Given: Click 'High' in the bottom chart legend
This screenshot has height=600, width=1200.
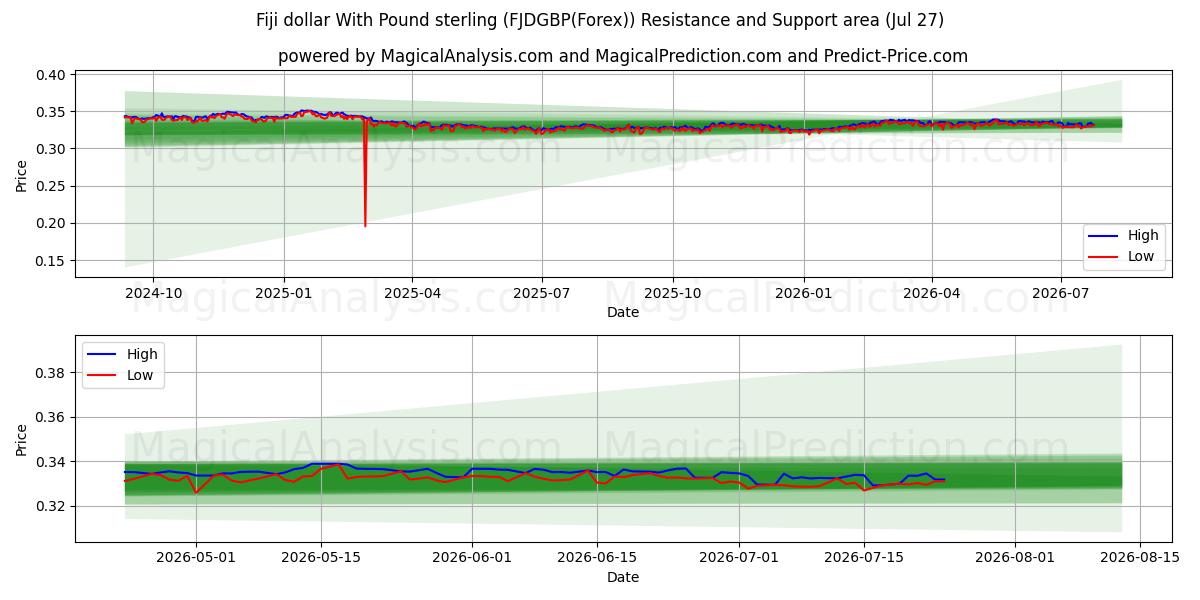Looking at the screenshot, I should pyautogui.click(x=142, y=354).
